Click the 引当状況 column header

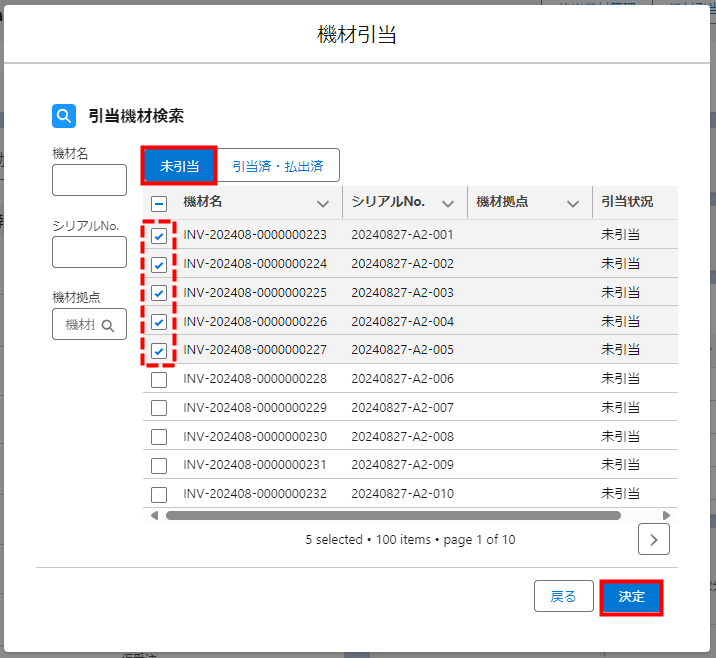[x=627, y=202]
